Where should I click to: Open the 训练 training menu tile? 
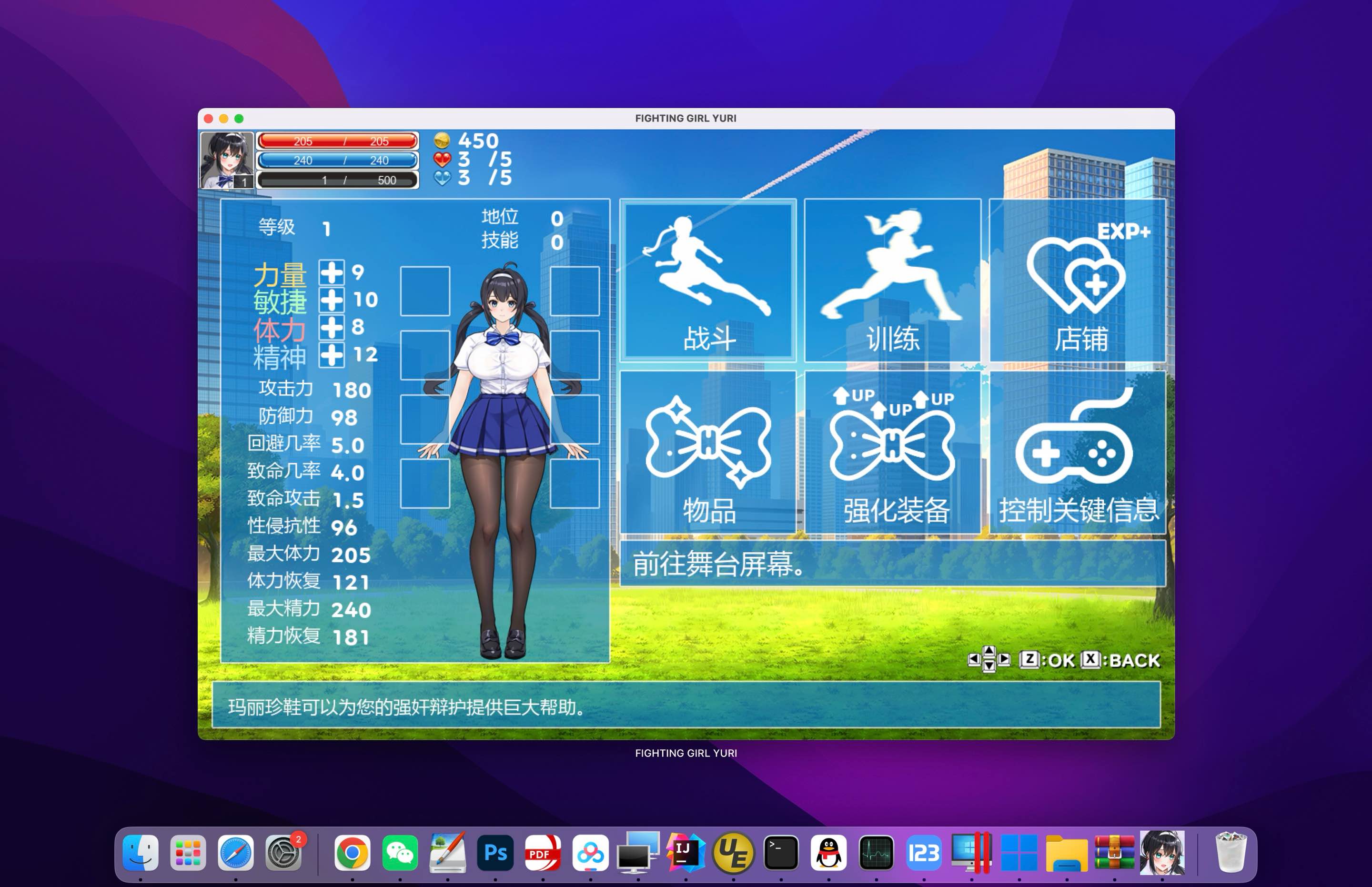pyautogui.click(x=892, y=281)
